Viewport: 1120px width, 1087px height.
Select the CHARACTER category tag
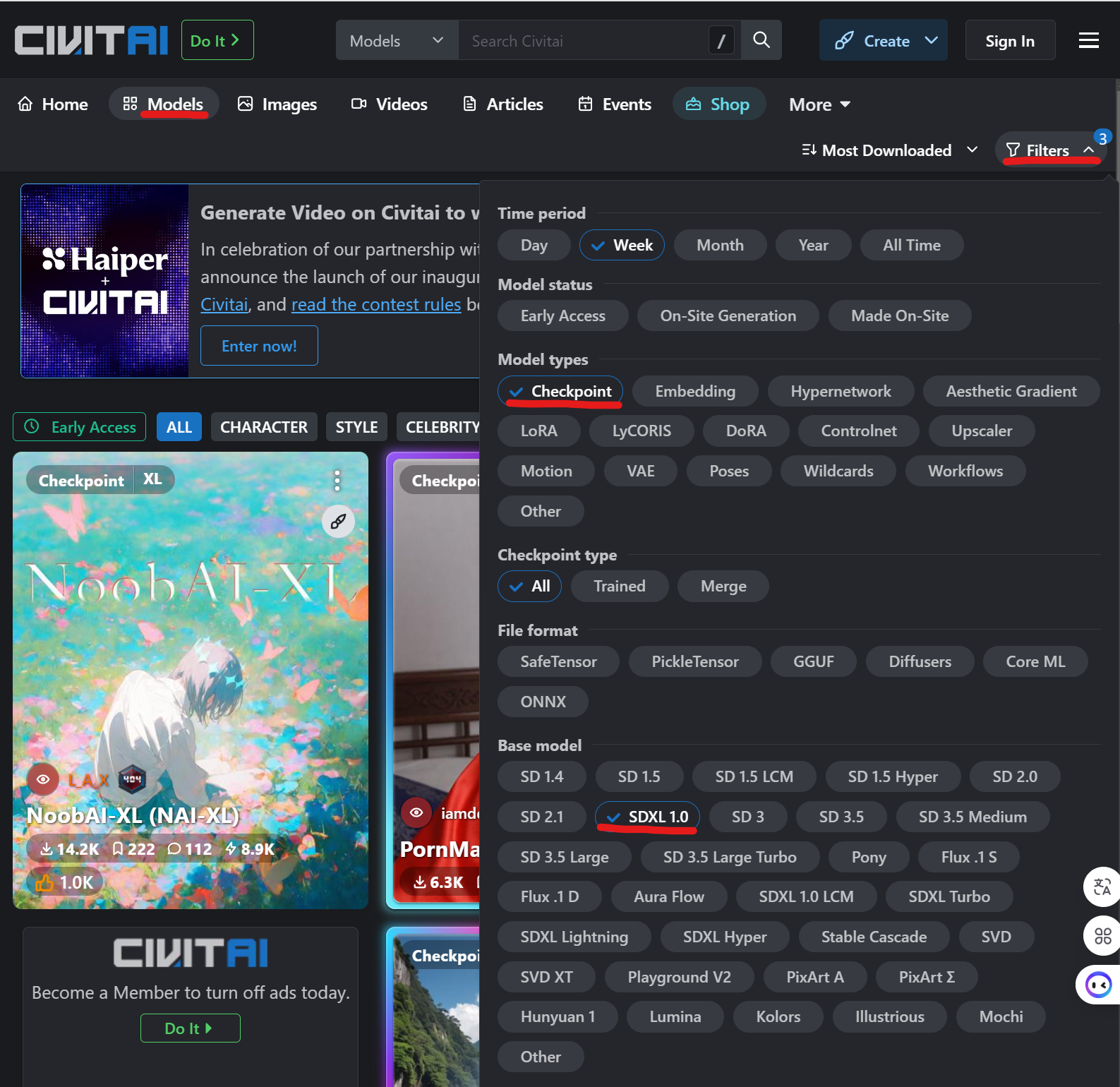[264, 427]
